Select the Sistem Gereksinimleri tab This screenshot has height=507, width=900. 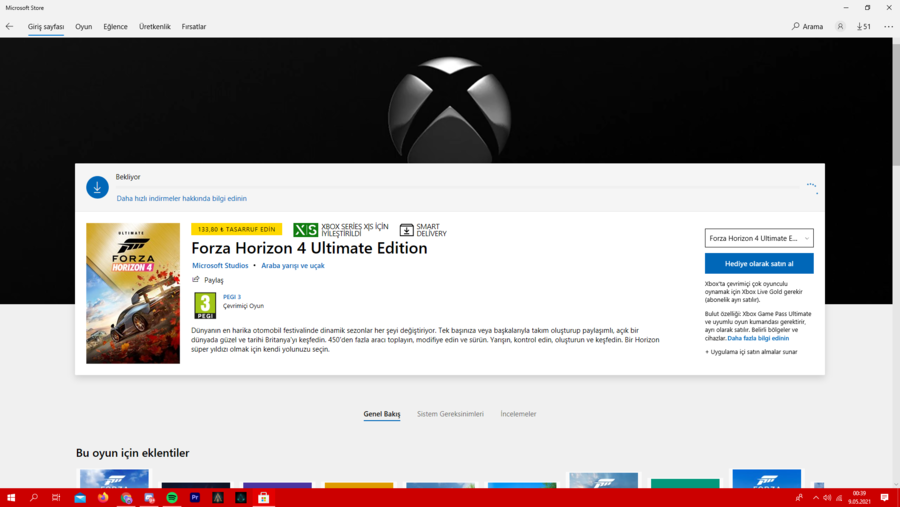[x=450, y=414]
